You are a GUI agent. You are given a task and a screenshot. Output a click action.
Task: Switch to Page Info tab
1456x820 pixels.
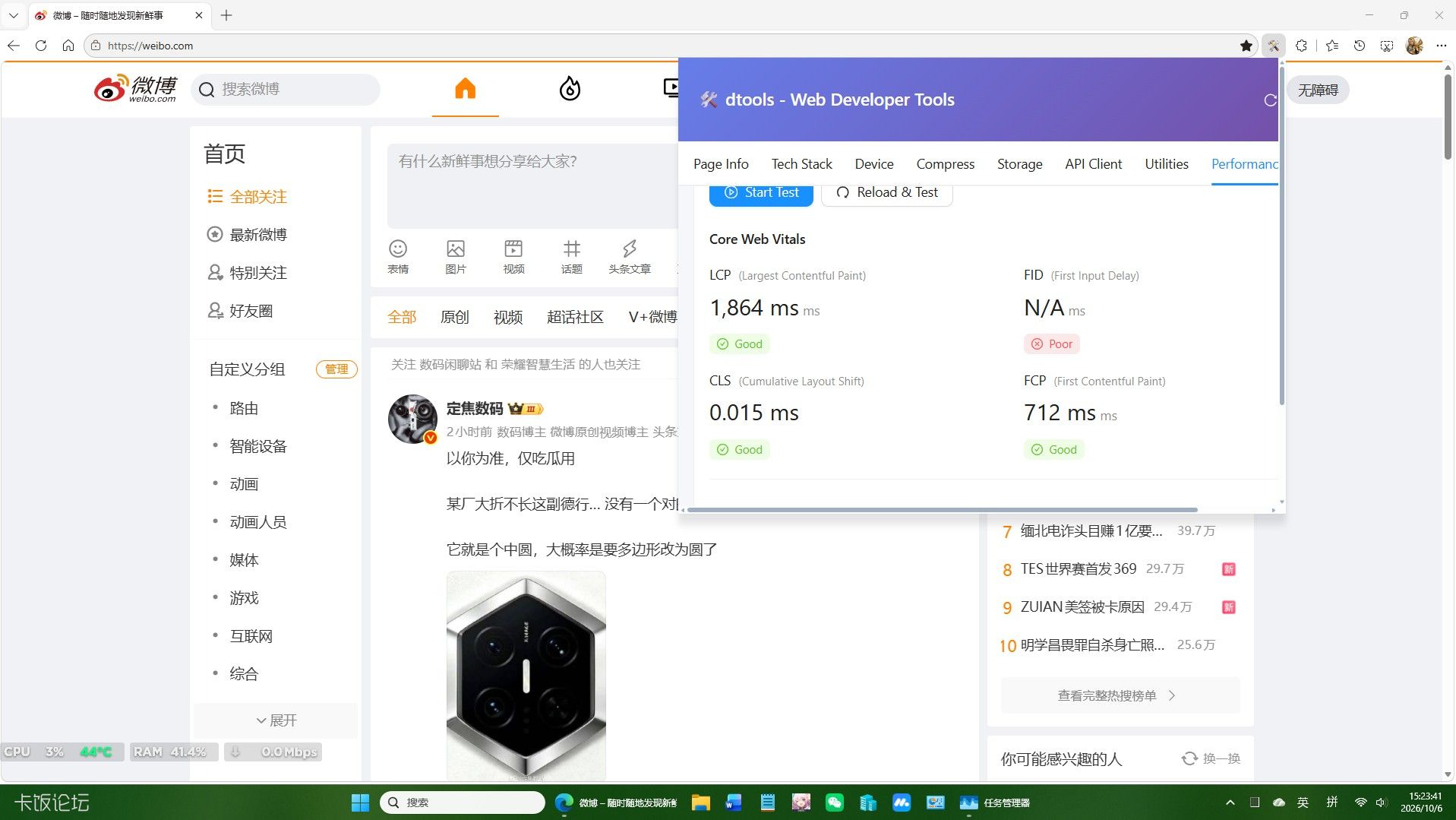point(721,164)
